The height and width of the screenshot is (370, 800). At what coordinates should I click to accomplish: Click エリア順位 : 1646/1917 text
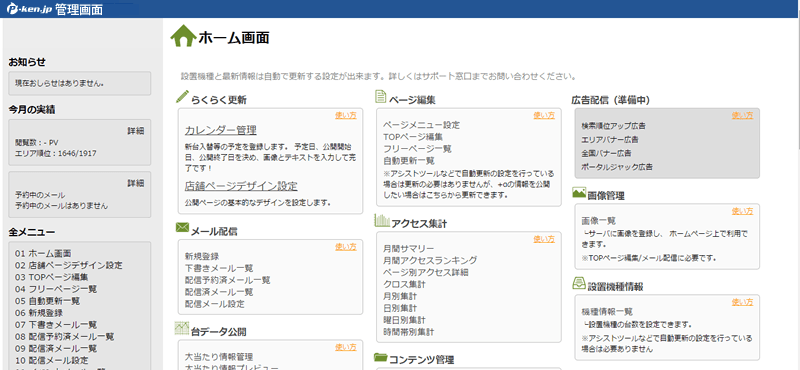(56, 153)
